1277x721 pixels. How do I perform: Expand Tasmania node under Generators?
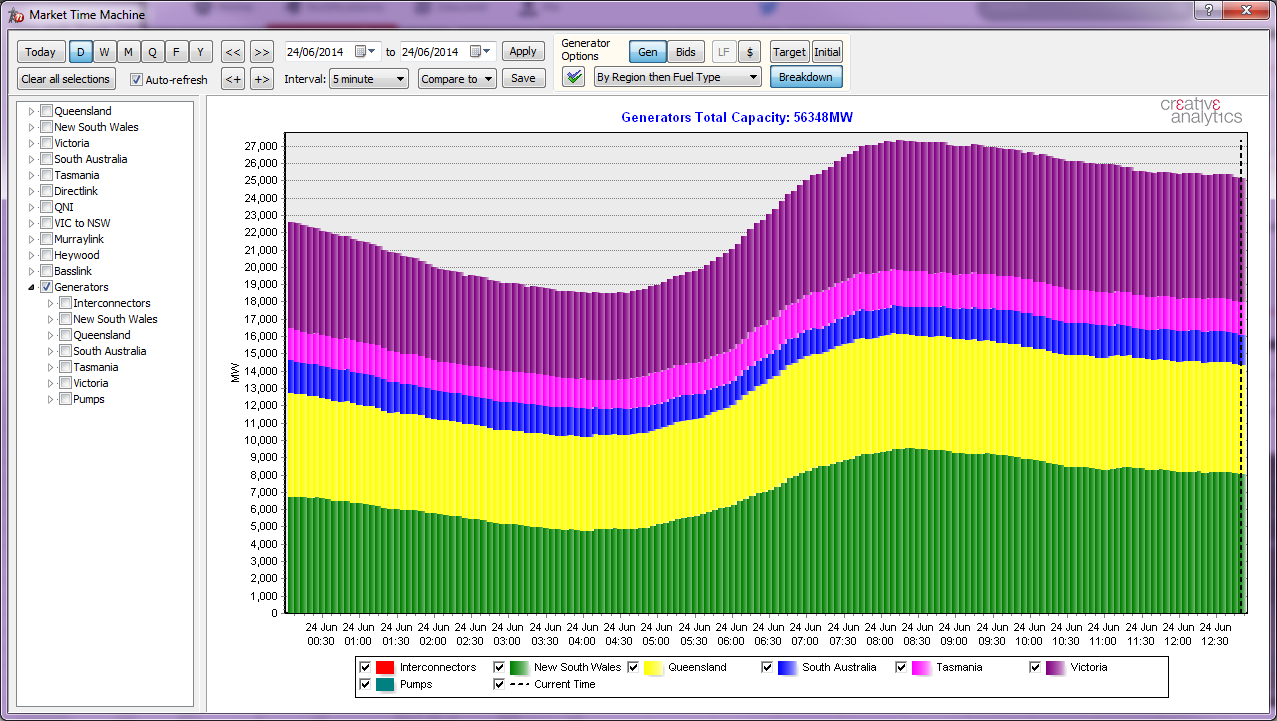click(50, 367)
